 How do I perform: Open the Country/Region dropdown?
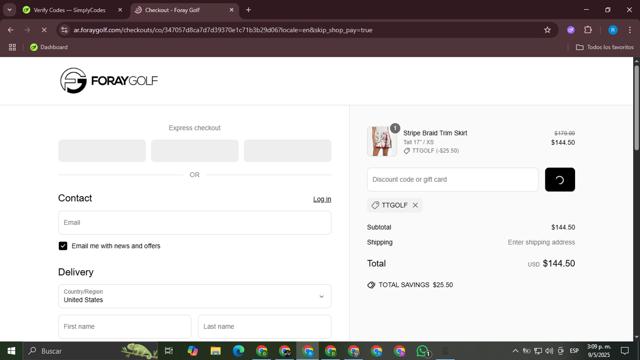coord(195,296)
